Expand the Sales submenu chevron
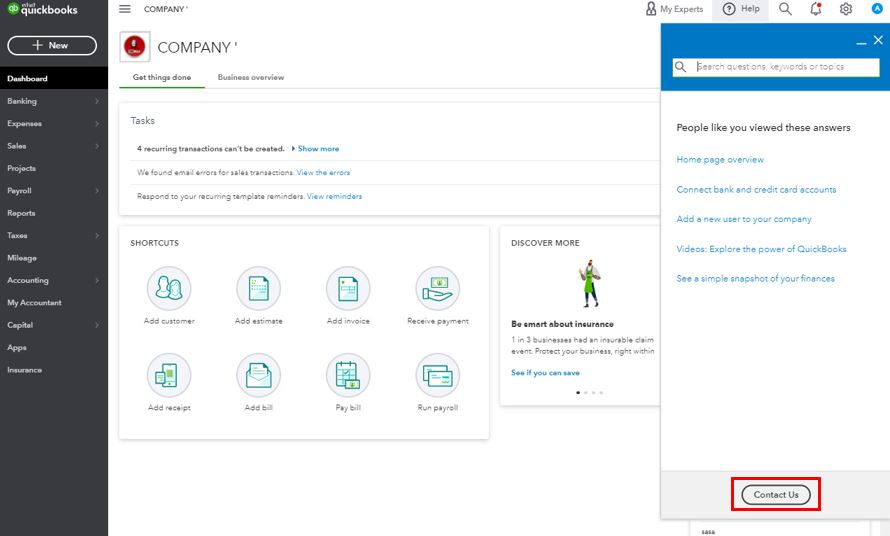The height and width of the screenshot is (536, 890). pyautogui.click(x=97, y=146)
